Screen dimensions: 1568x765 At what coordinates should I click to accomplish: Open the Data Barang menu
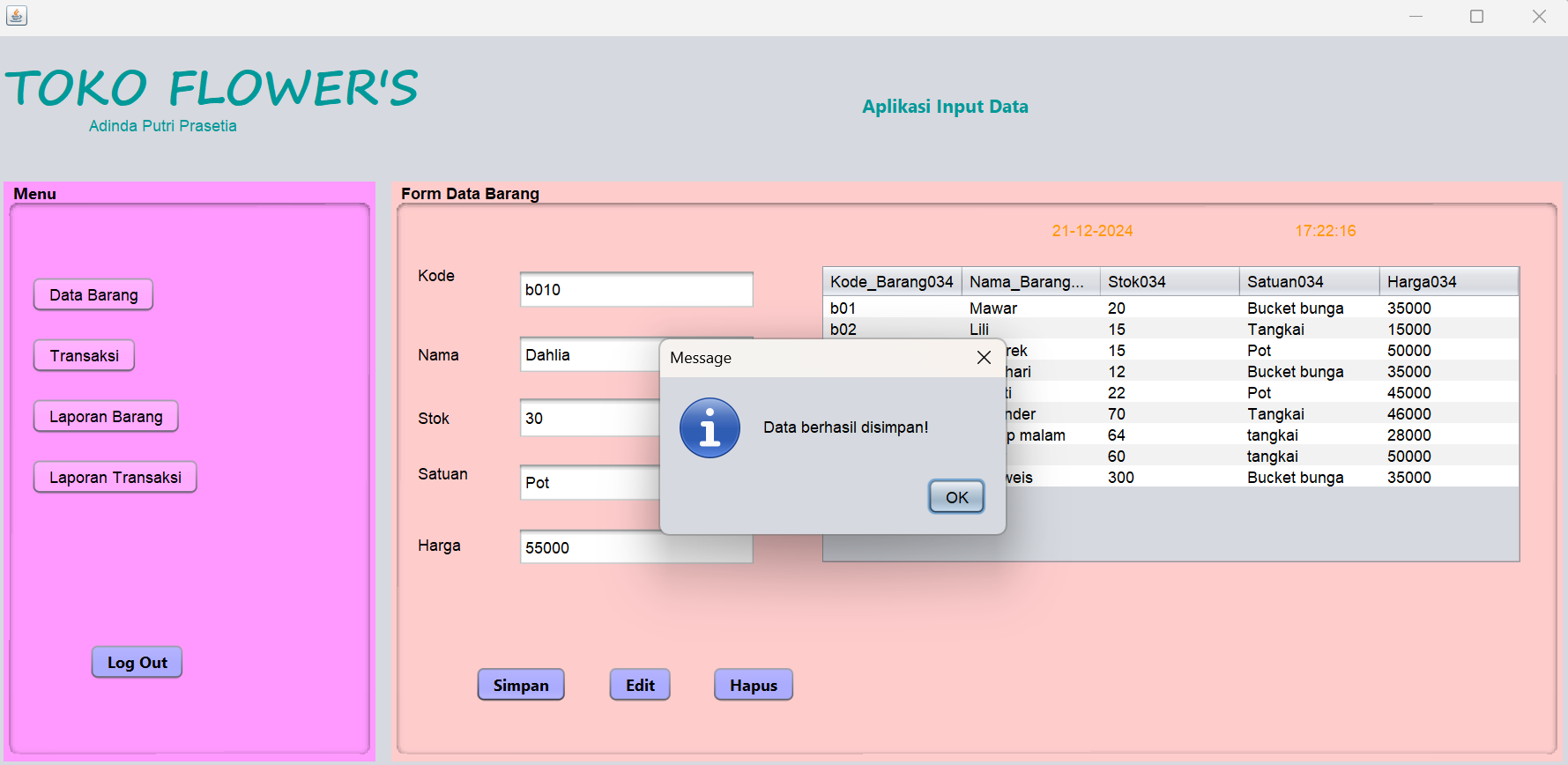click(x=93, y=295)
